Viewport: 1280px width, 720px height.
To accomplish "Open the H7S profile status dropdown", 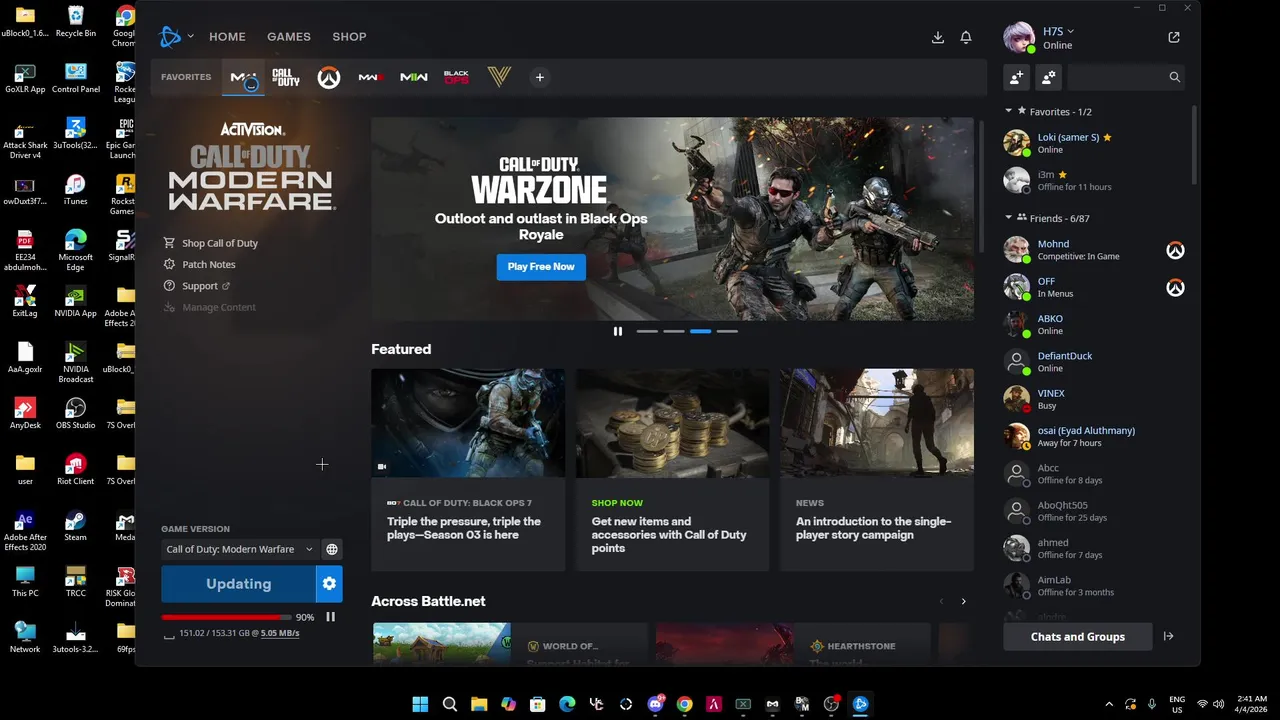I will tap(1058, 31).
